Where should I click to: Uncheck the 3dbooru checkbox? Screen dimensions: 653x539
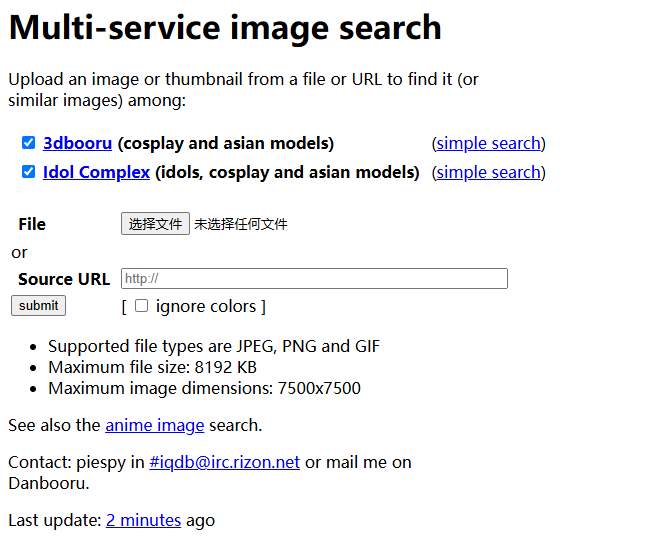28,143
